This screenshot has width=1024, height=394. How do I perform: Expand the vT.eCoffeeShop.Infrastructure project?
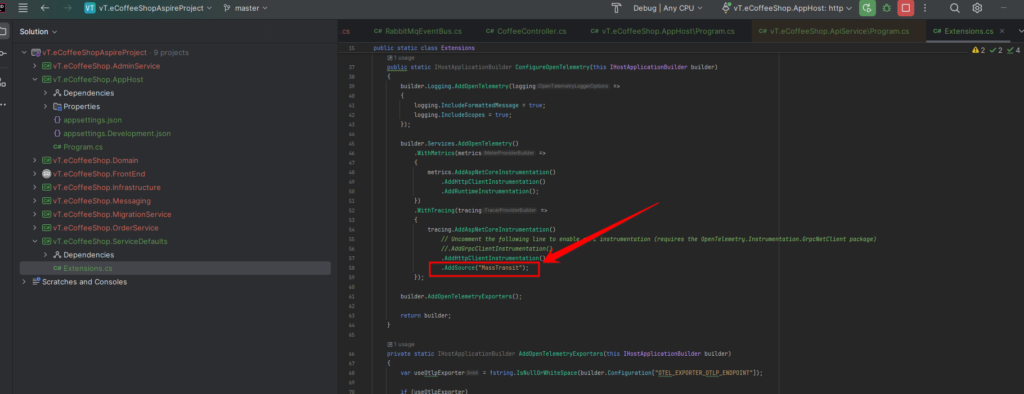coord(35,188)
